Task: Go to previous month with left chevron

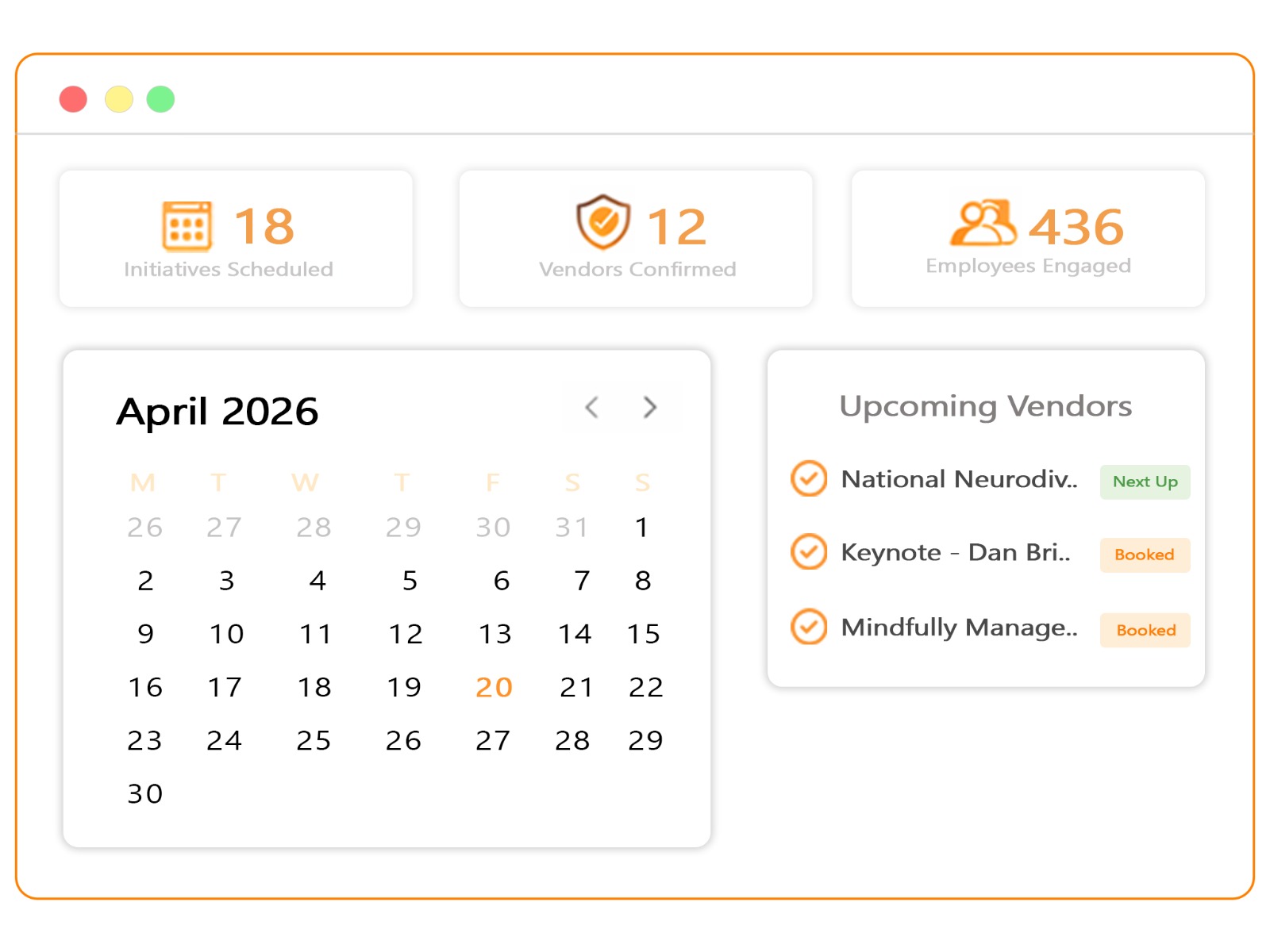Action: pos(592,407)
